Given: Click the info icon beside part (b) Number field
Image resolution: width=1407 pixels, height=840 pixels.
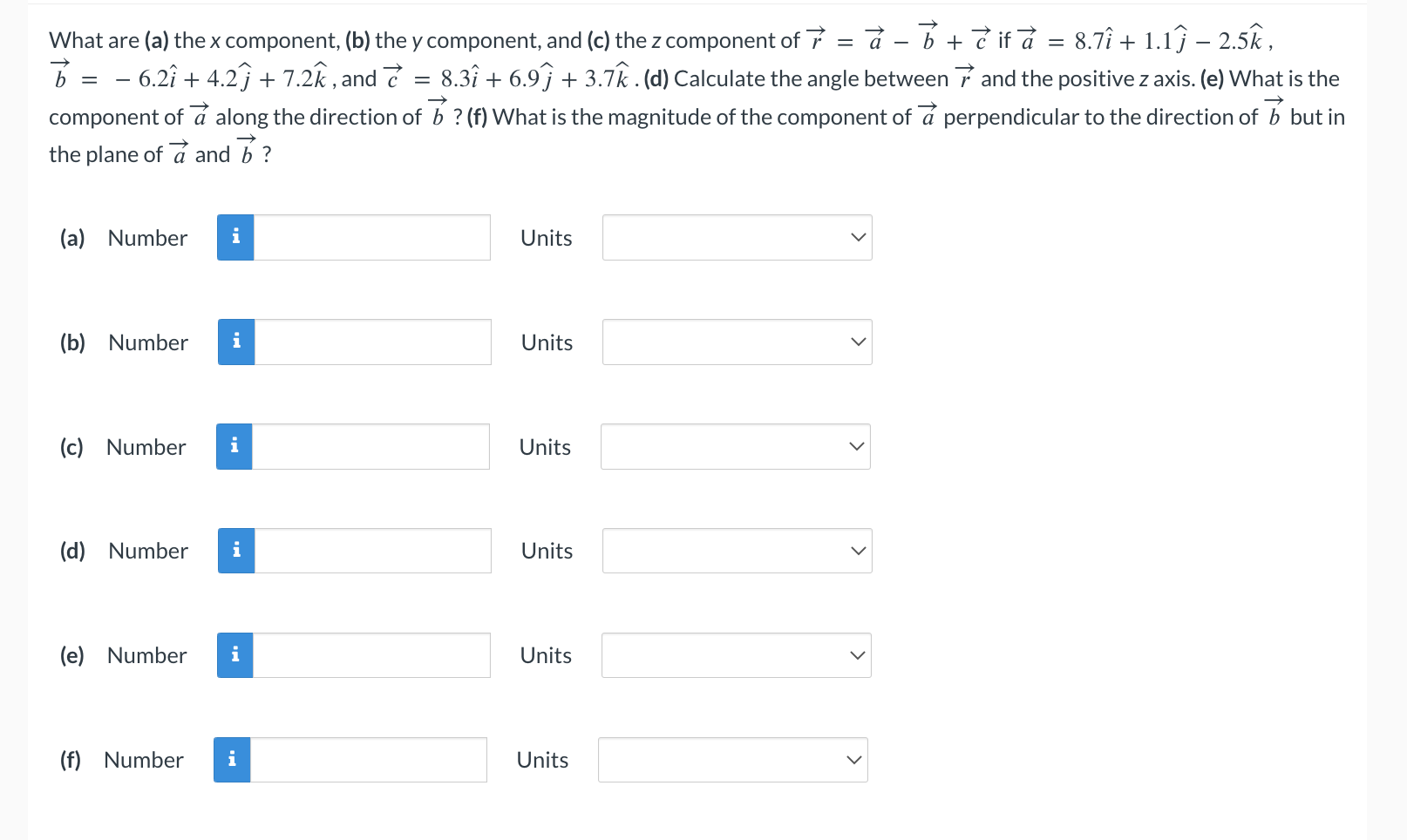Looking at the screenshot, I should (x=234, y=342).
